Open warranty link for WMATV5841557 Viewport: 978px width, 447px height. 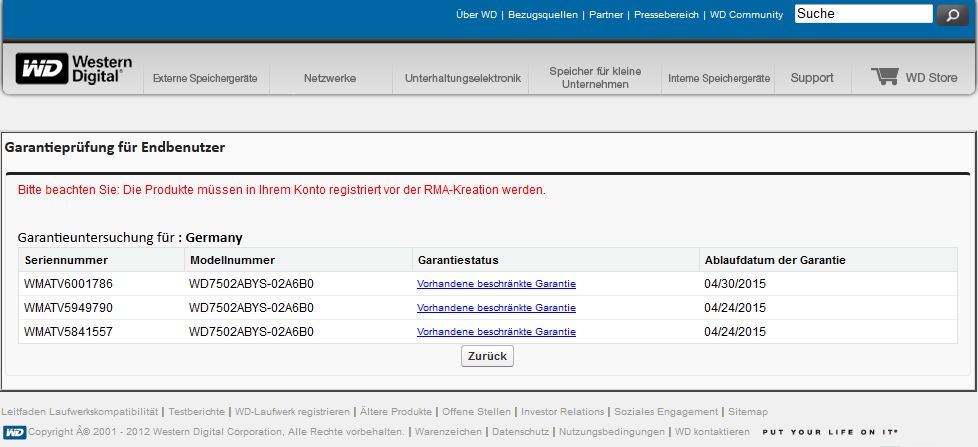tap(496, 332)
